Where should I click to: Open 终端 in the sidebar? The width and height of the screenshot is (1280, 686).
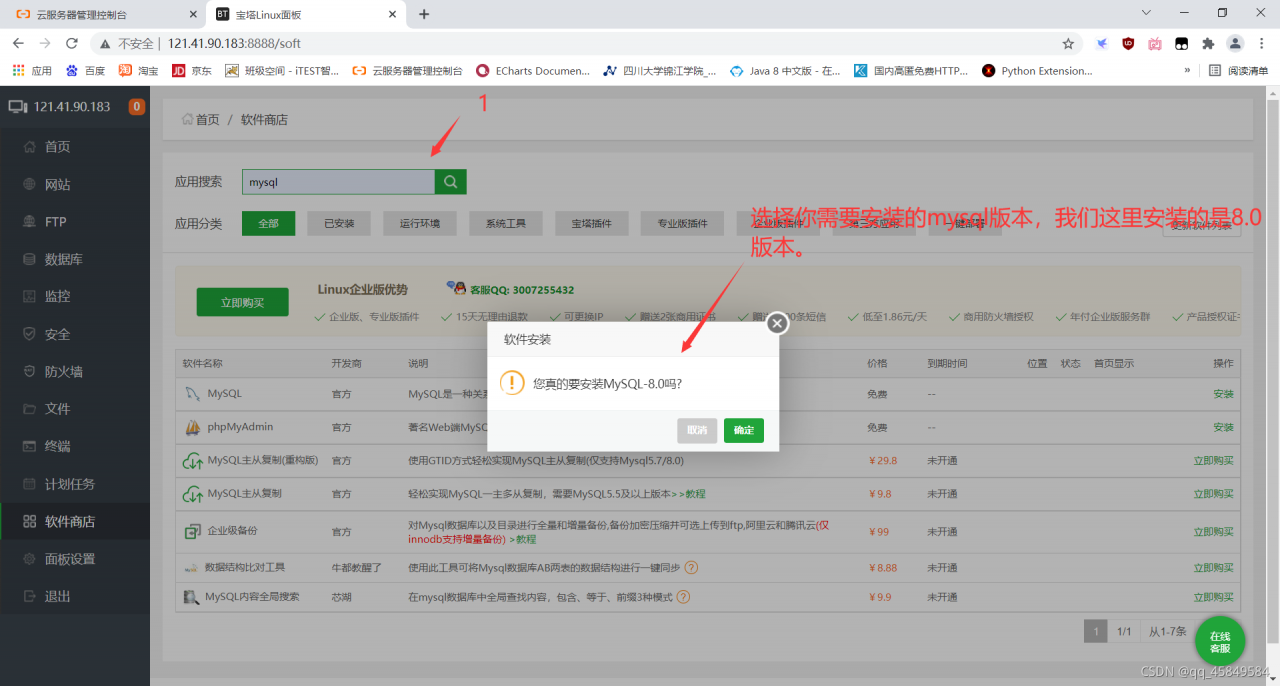(x=57, y=446)
